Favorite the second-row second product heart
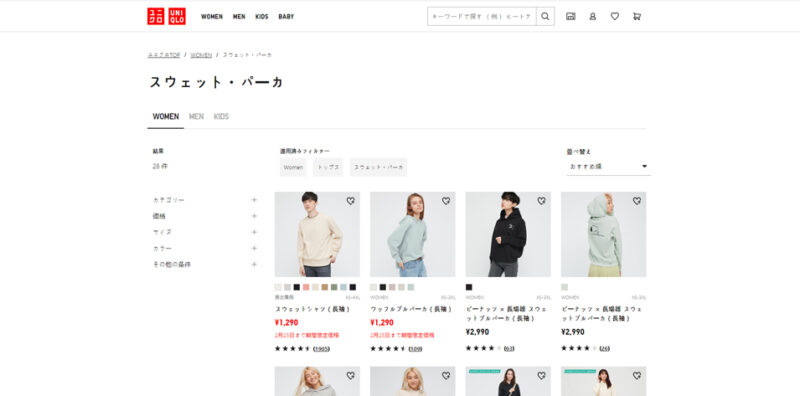Viewport: 800px width, 396px height. (x=446, y=376)
